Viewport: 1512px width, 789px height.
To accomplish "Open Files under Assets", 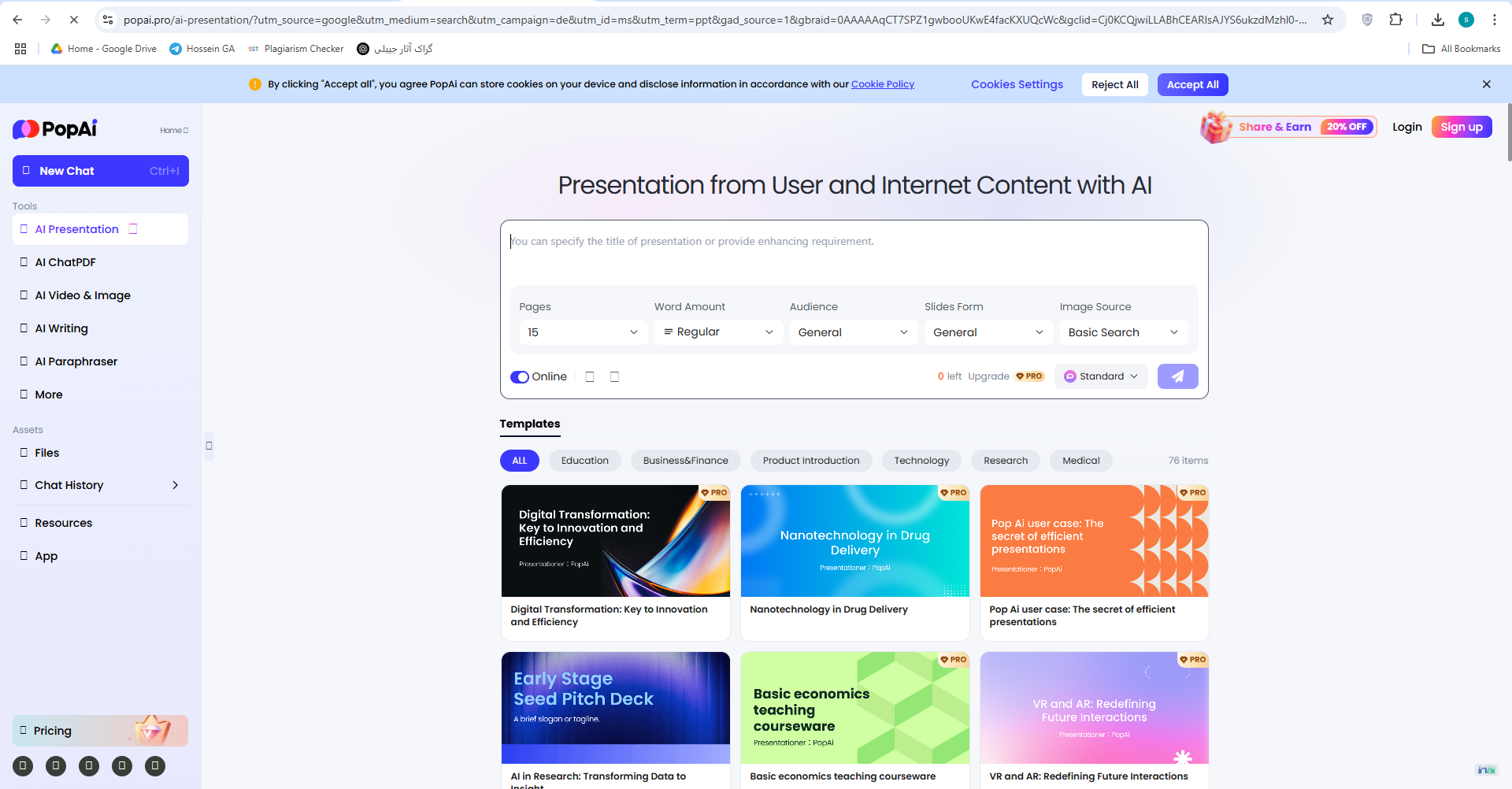I will tap(100, 453).
